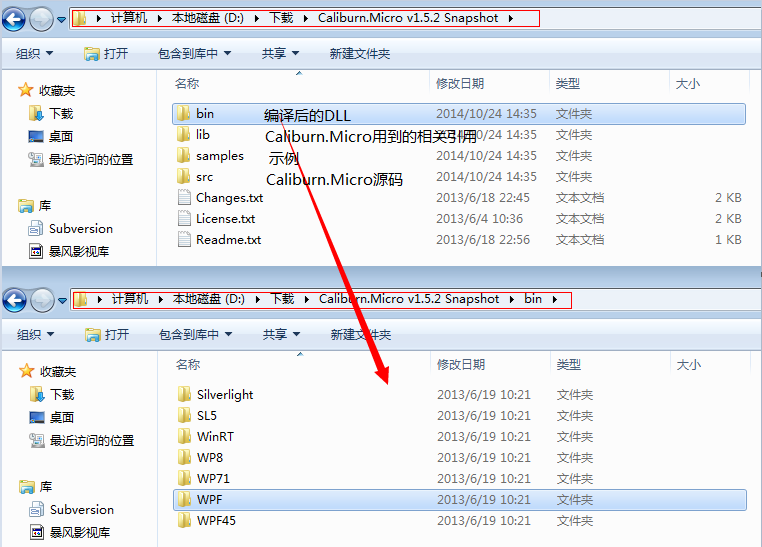
Task: Click 收藏夹 in the bottom window sidebar
Action: [58, 372]
